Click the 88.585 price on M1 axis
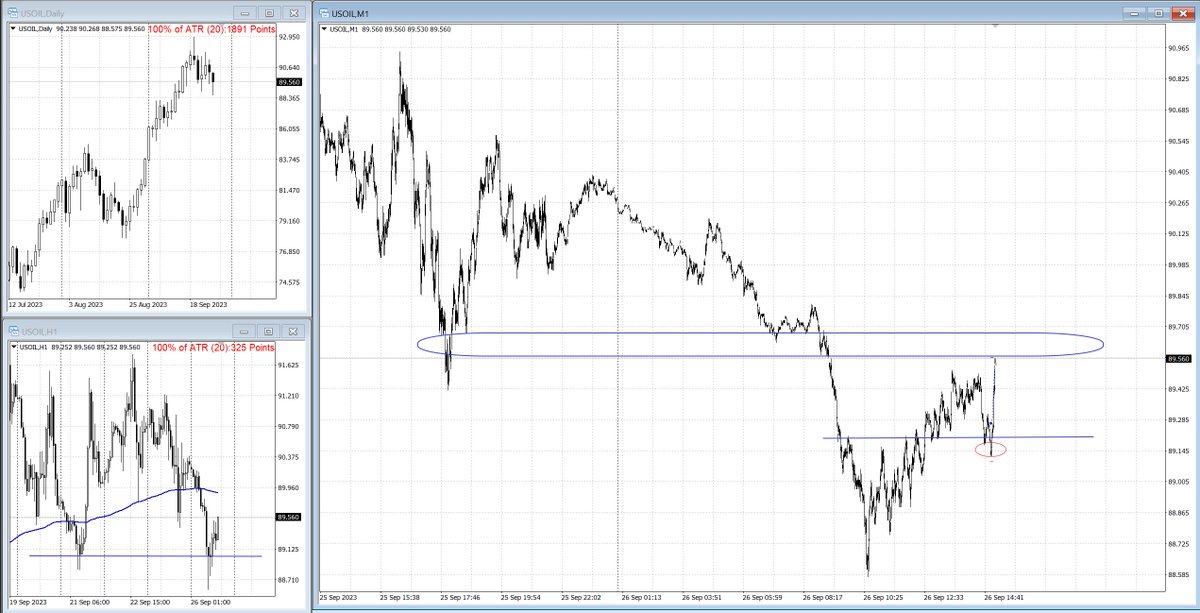 pos(1179,575)
